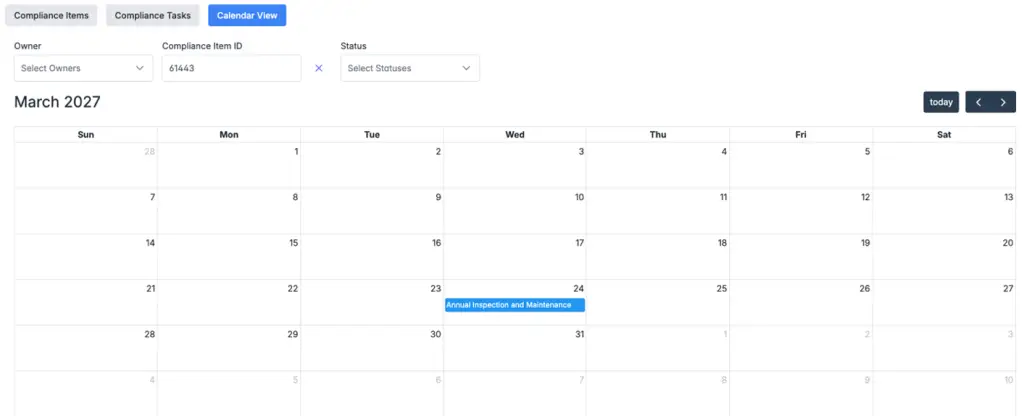1024x416 pixels.
Task: Select March 1 on the calendar
Action: point(229,164)
